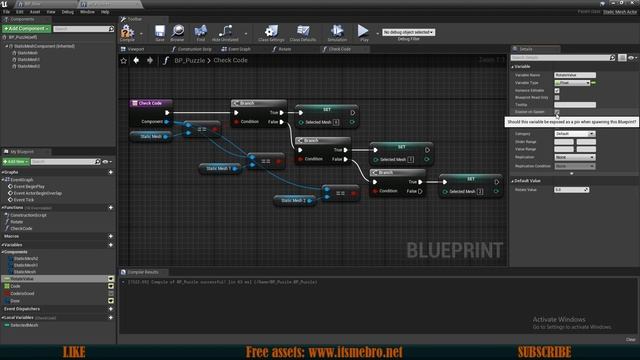Add a new graph with the Graphs plus icon
This screenshot has height=360, width=640.
(x=111, y=172)
